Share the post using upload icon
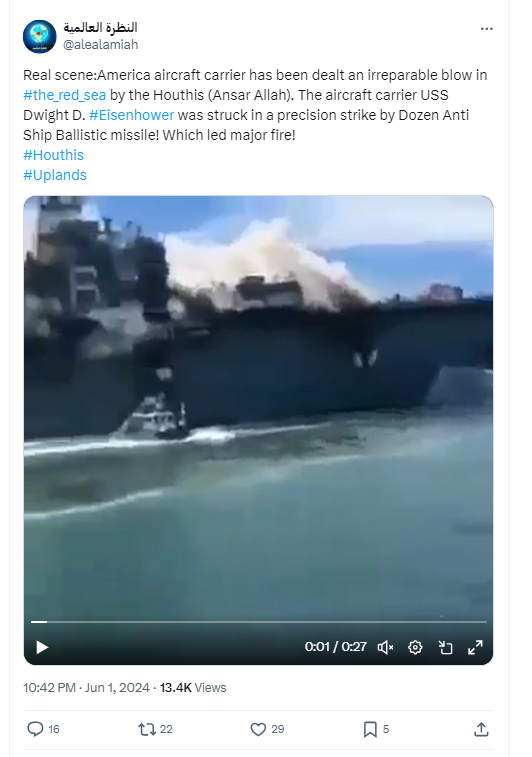532x757 pixels. [481, 729]
